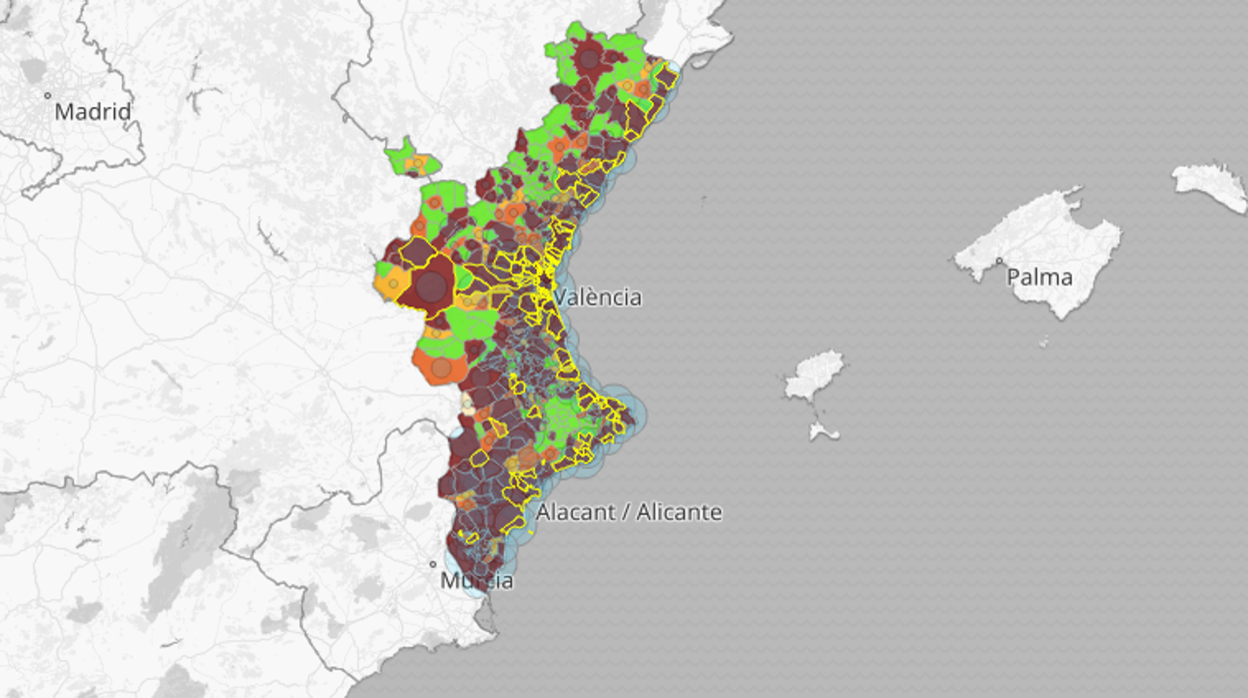This screenshot has width=1248, height=698.
Task: Click the Murcia city dot marker
Action: coord(433,564)
